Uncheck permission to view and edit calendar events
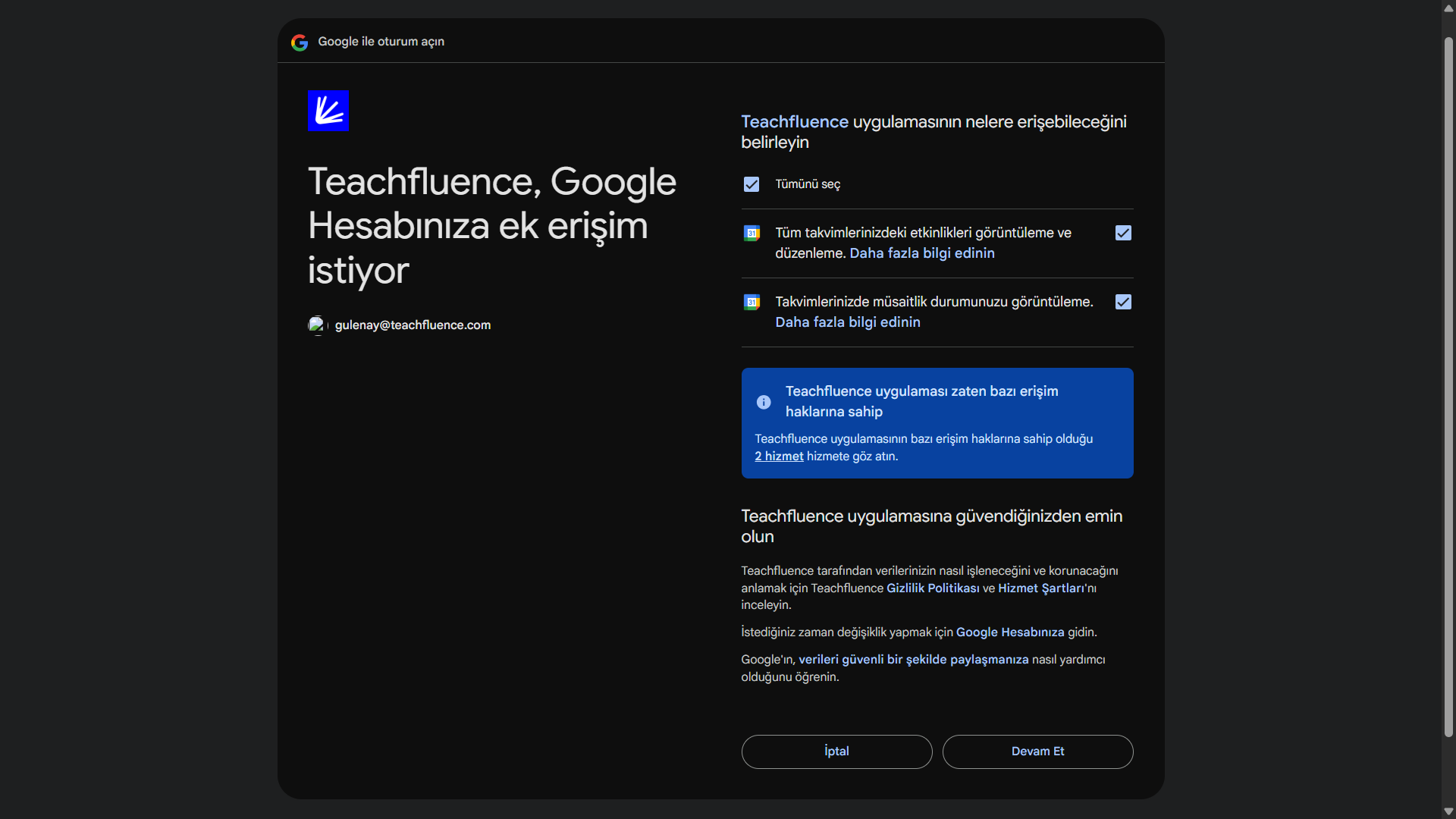1456x819 pixels. 1123,233
